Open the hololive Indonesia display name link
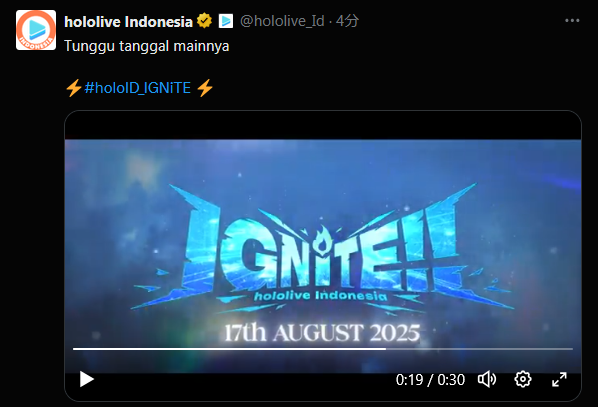This screenshot has height=407, width=598. click(129, 21)
